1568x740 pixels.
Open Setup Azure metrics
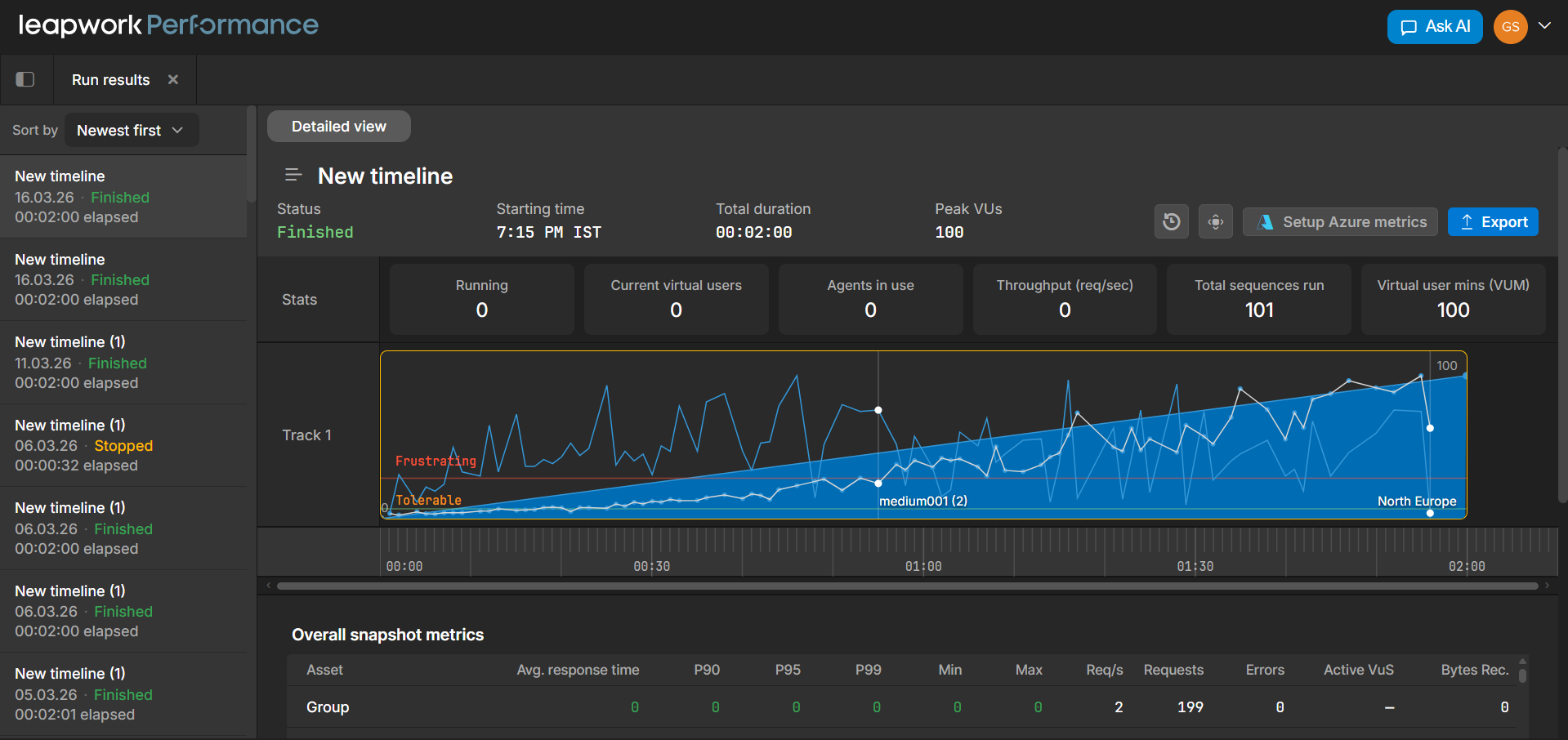(1340, 222)
